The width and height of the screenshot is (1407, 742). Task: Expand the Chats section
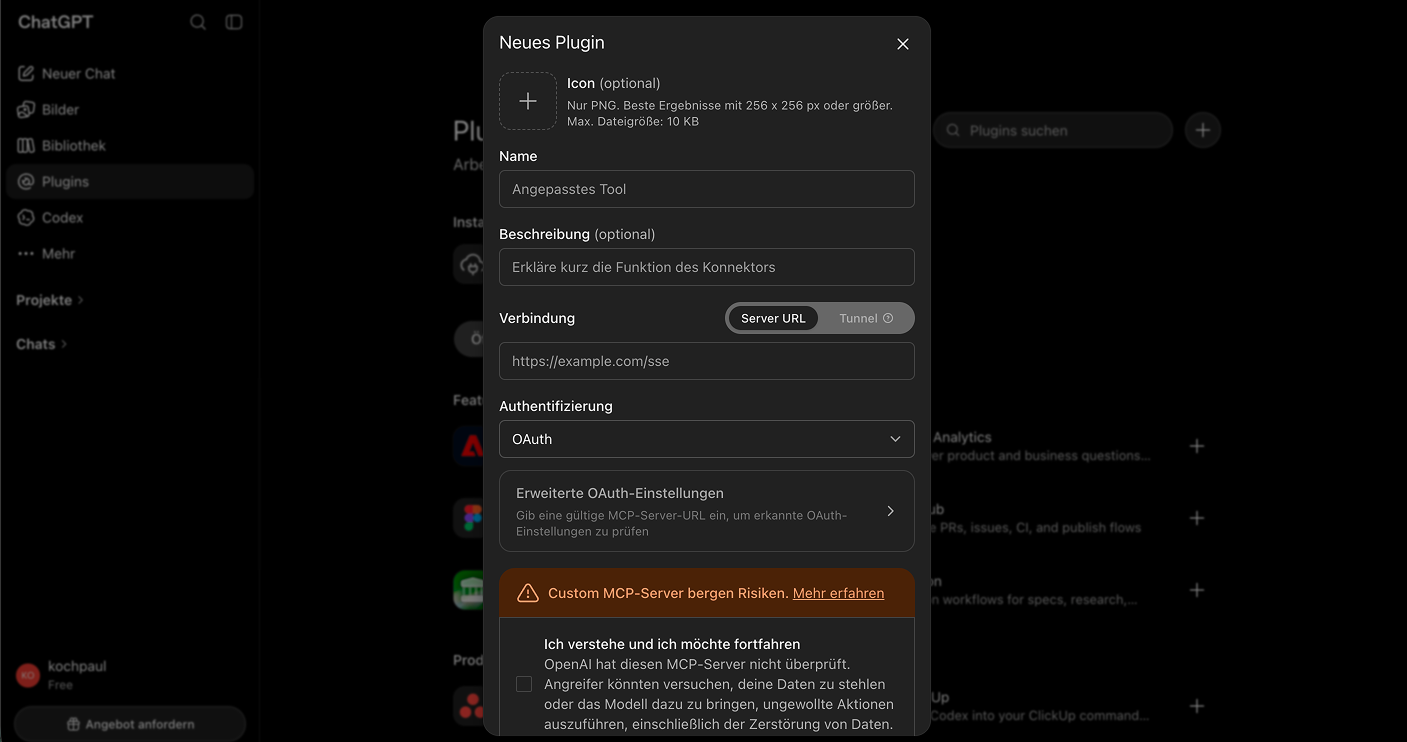42,344
